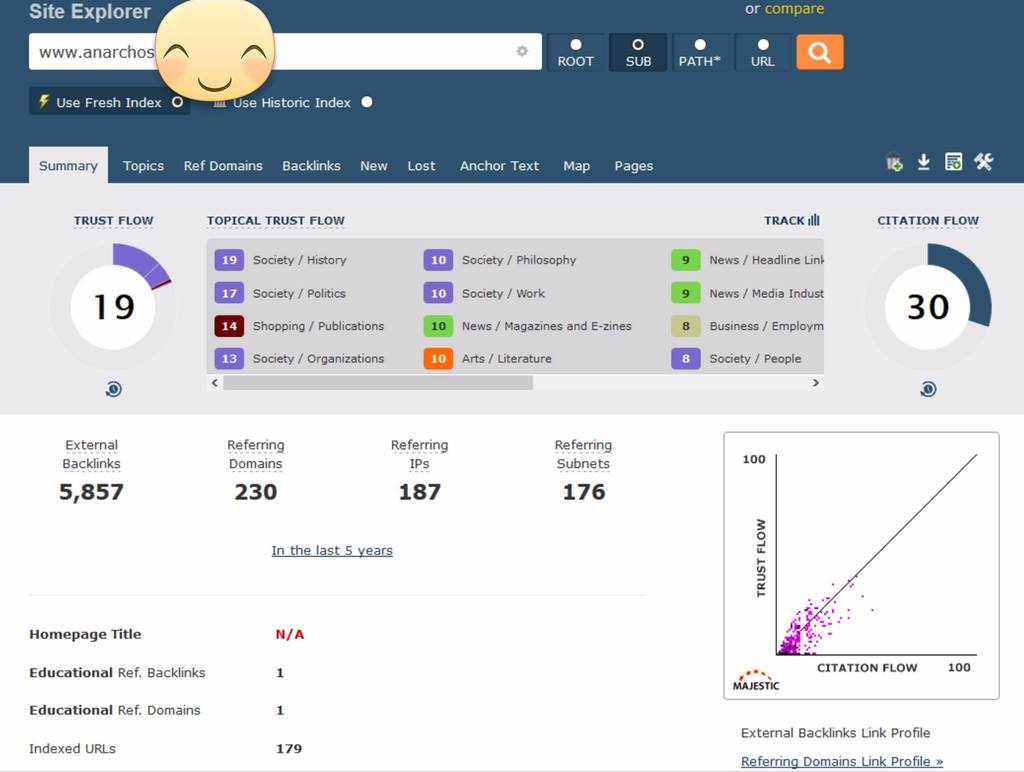Open the crossed tools icon
Image resolution: width=1024 pixels, height=772 pixels.
(984, 161)
